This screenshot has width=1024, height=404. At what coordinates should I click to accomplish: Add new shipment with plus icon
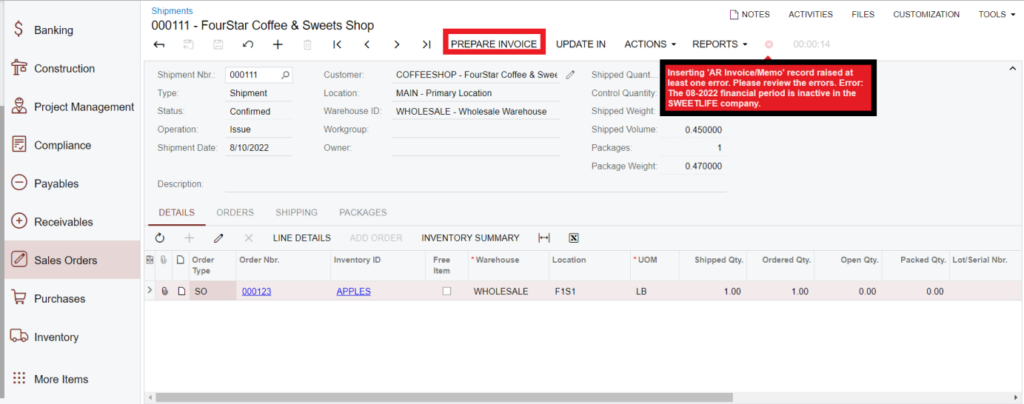(278, 44)
